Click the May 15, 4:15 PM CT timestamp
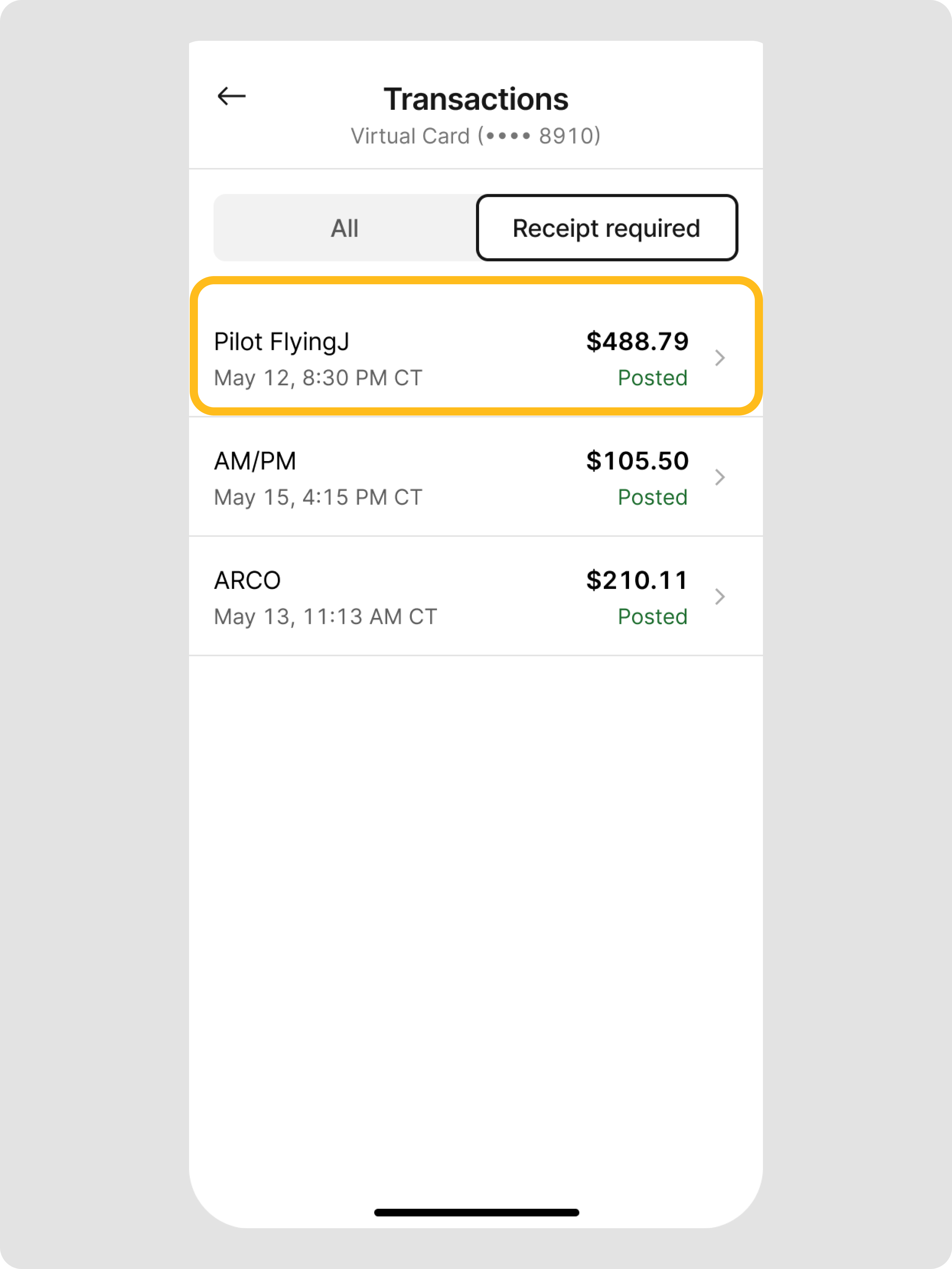 pos(318,497)
